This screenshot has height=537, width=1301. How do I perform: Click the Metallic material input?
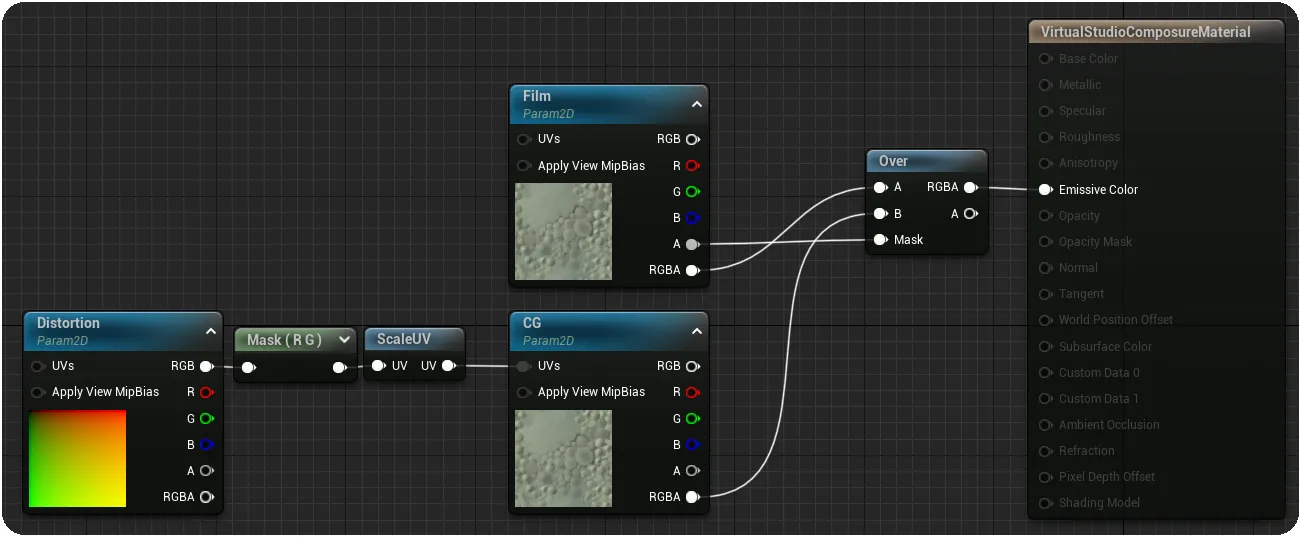1079,85
